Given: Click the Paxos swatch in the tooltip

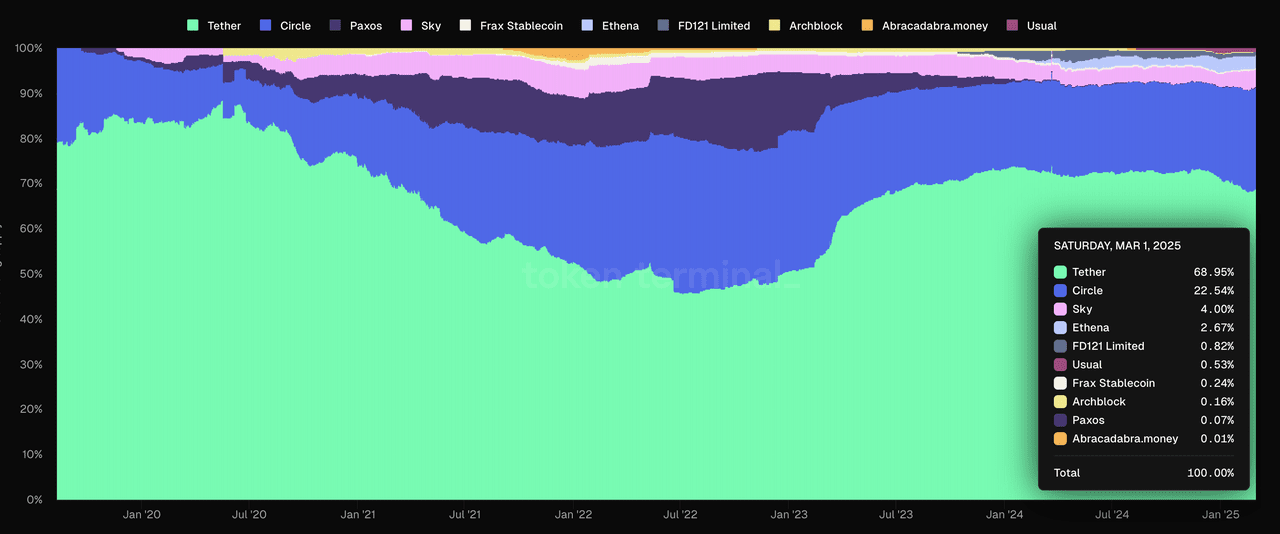Looking at the screenshot, I should pyautogui.click(x=1060, y=420).
